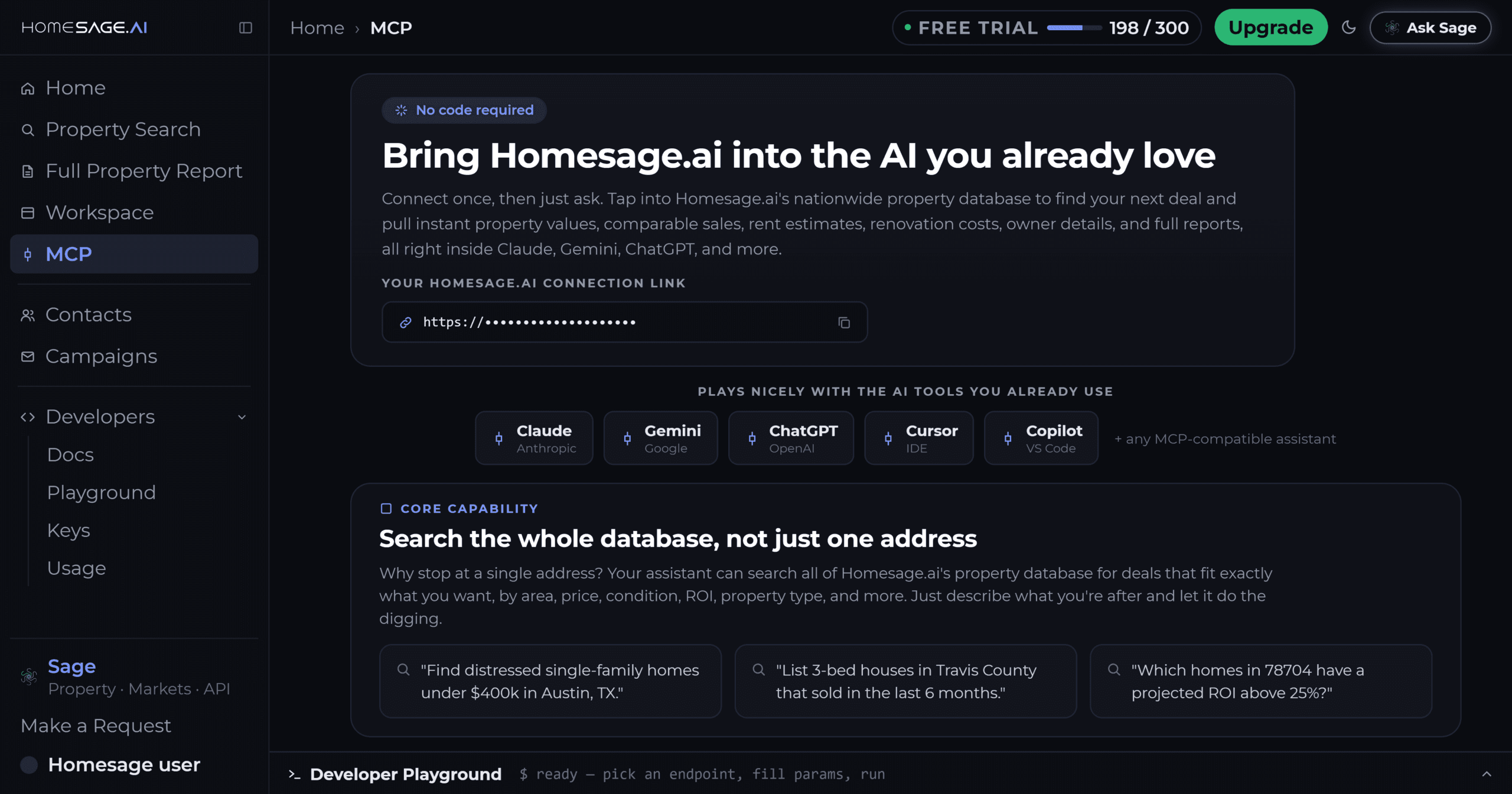
Task: Click the Developers code brackets icon
Action: click(28, 417)
